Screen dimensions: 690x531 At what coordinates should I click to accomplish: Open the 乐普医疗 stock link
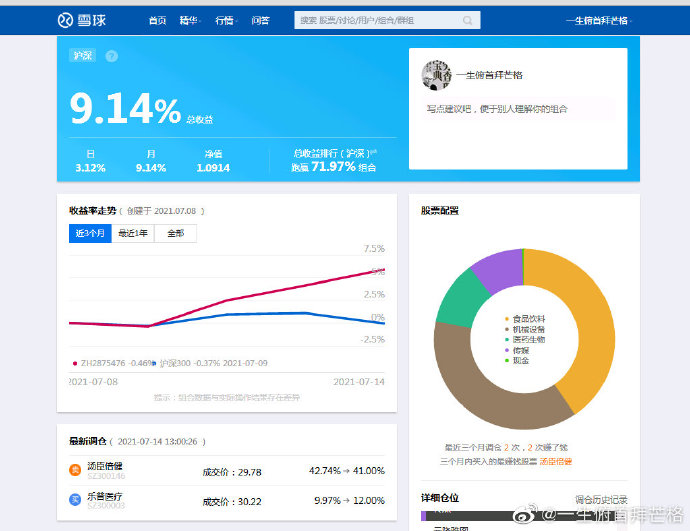105,496
